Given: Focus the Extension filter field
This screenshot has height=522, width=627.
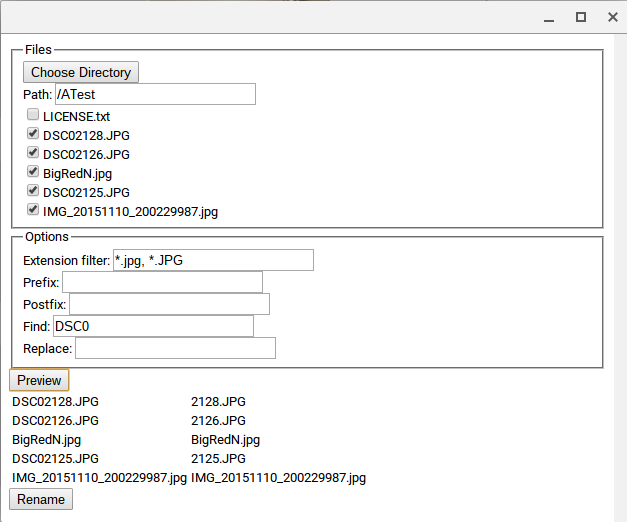Looking at the screenshot, I should (213, 260).
